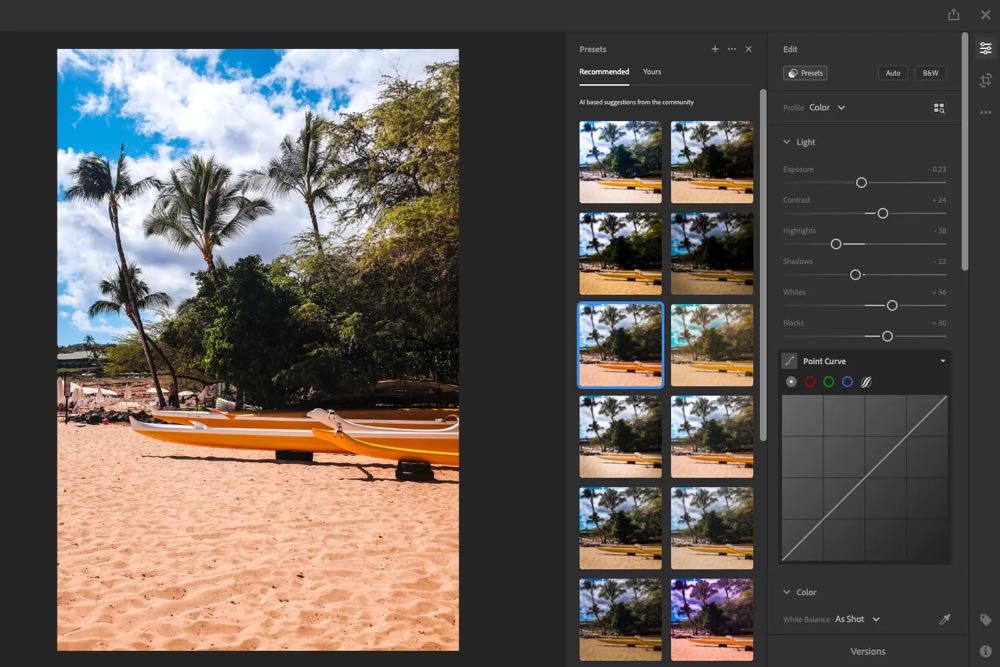Switch to the Yours presets tab
The image size is (1000, 667).
pos(652,72)
